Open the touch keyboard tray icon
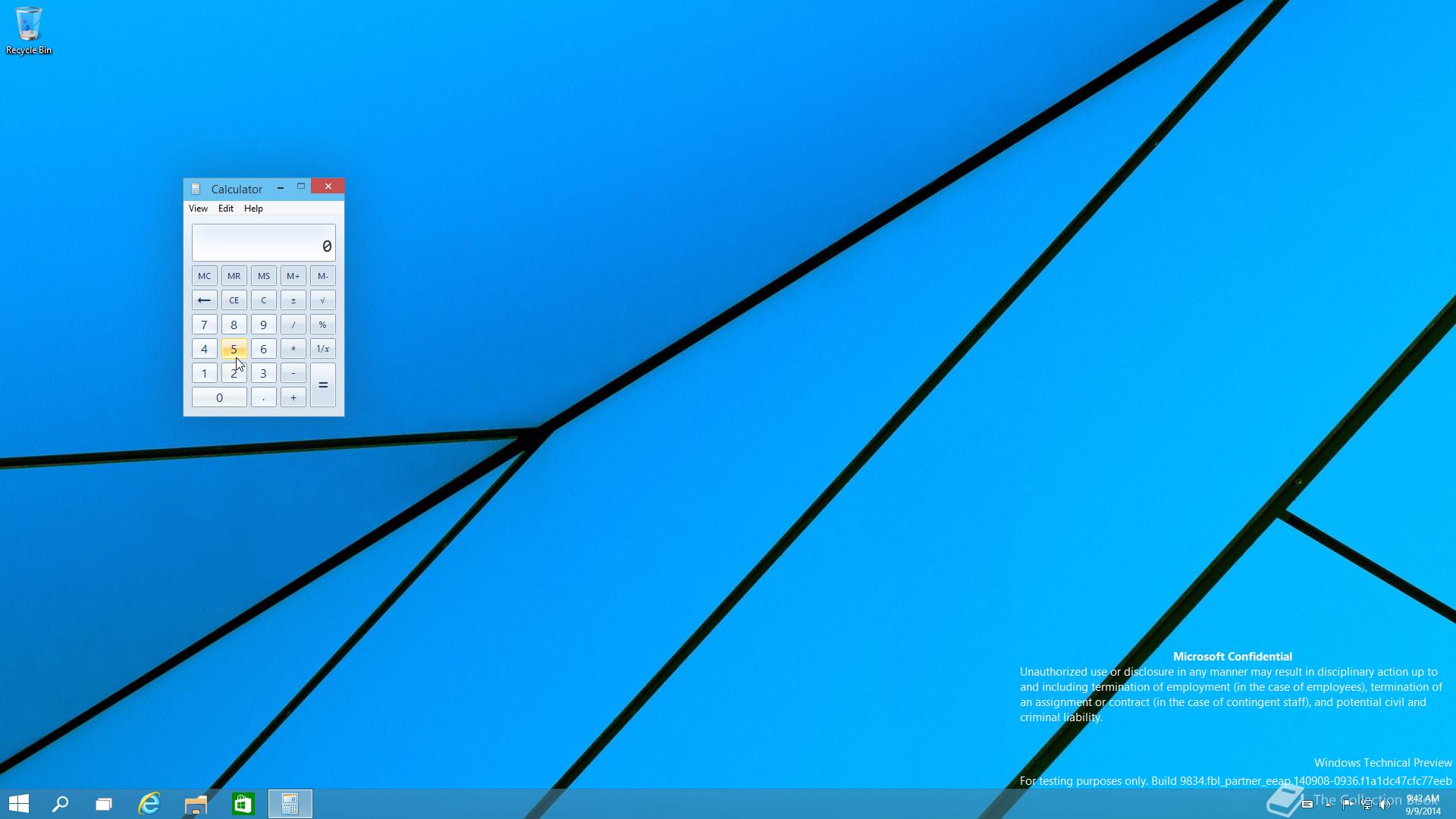 click(x=1307, y=805)
